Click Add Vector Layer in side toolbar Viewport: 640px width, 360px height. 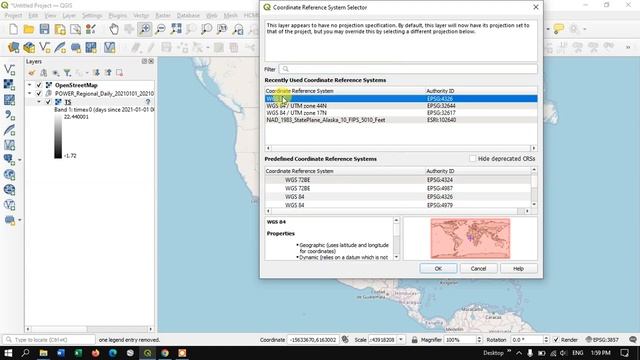pyautogui.click(x=9, y=69)
